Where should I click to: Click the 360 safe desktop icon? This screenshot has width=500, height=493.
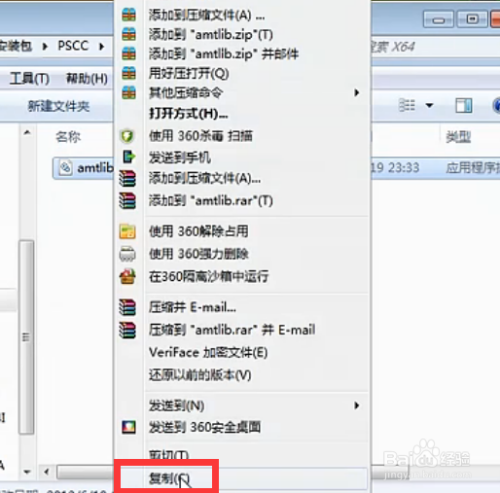tap(129, 427)
